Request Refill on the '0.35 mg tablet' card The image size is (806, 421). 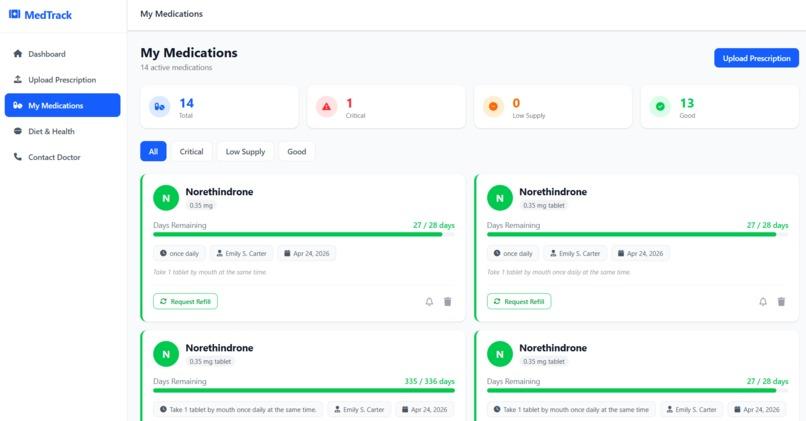(519, 301)
